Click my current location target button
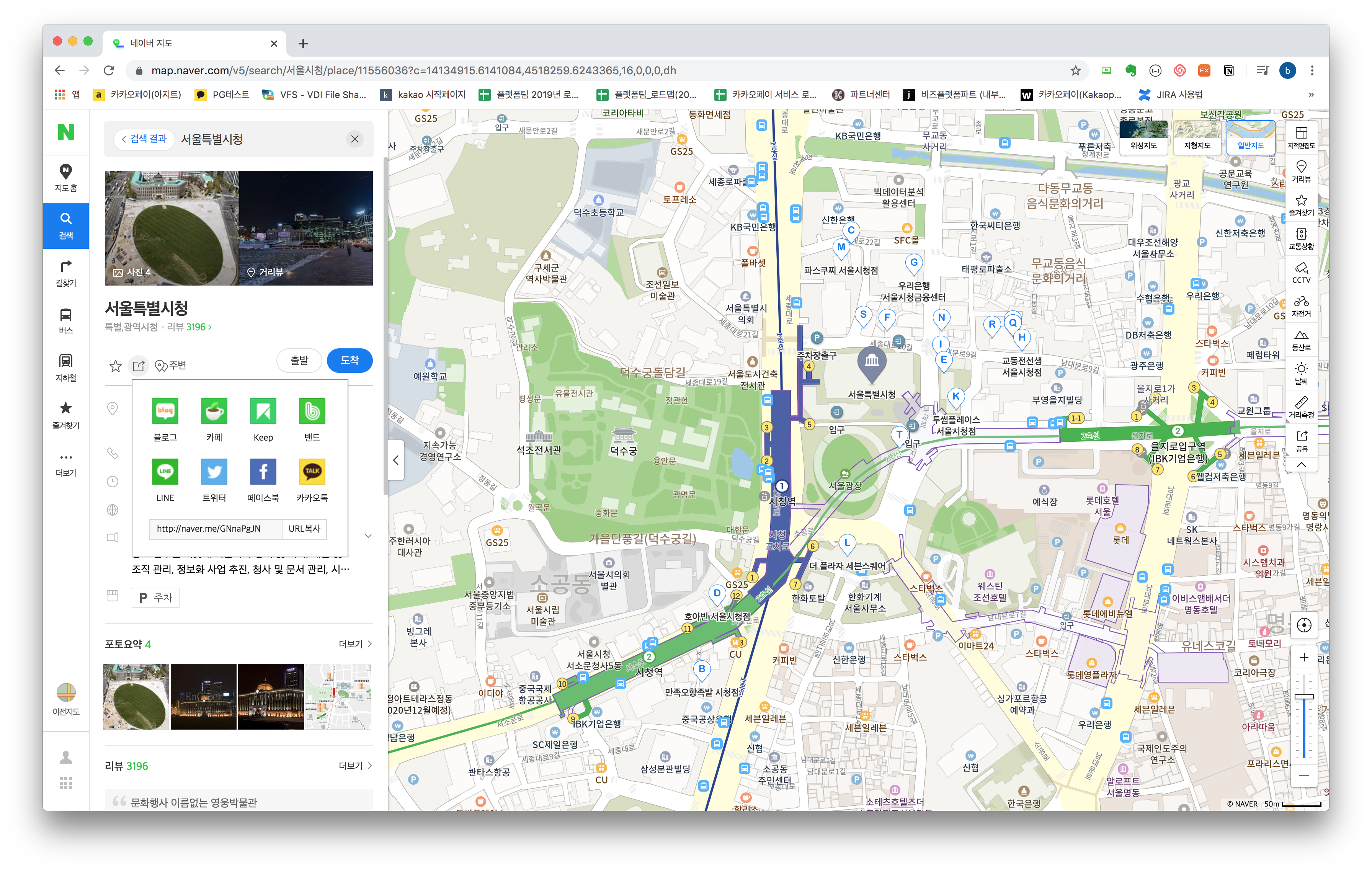Screen dimensions: 1372x872 tap(1303, 625)
